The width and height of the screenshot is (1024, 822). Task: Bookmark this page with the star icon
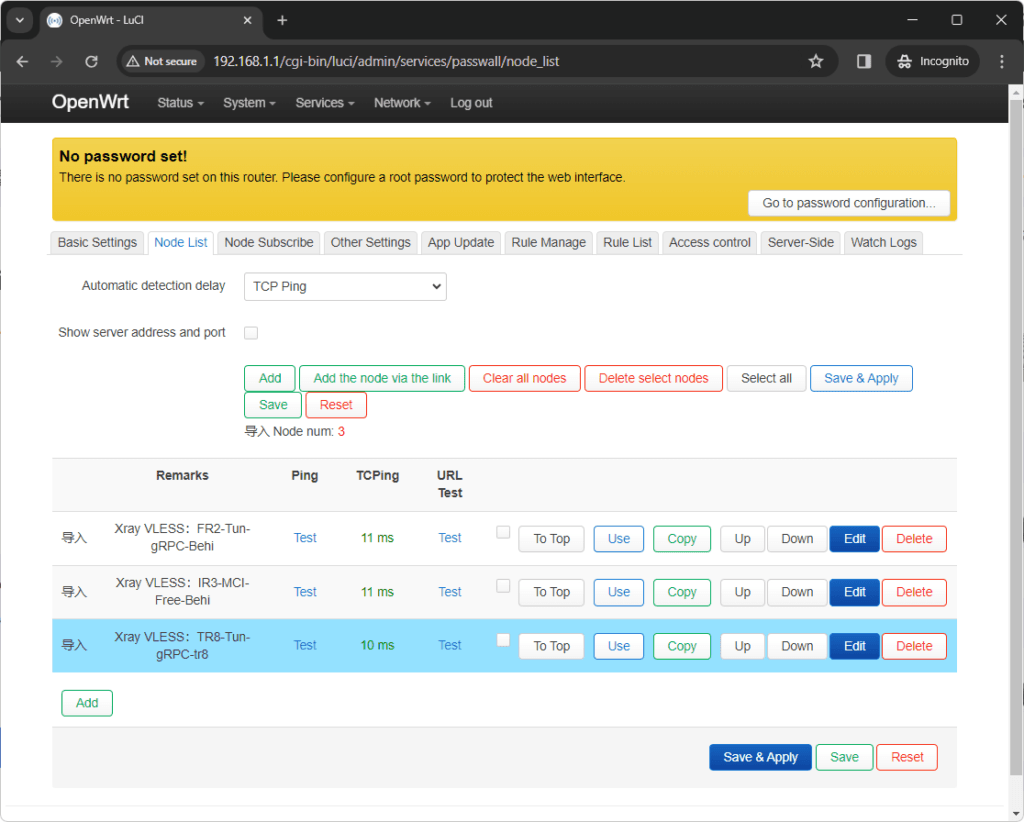tap(816, 61)
